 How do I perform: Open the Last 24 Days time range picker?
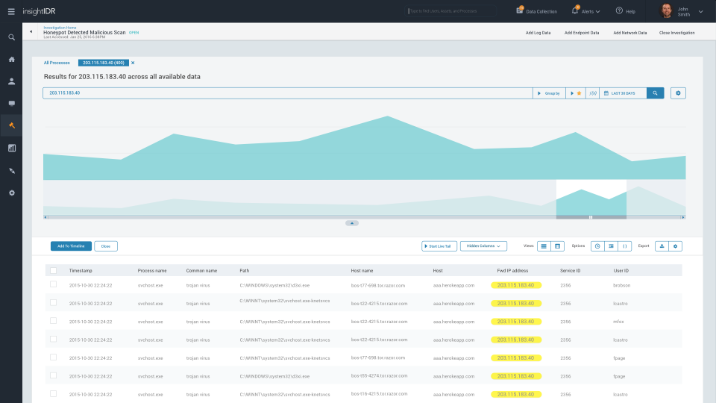tap(622, 93)
